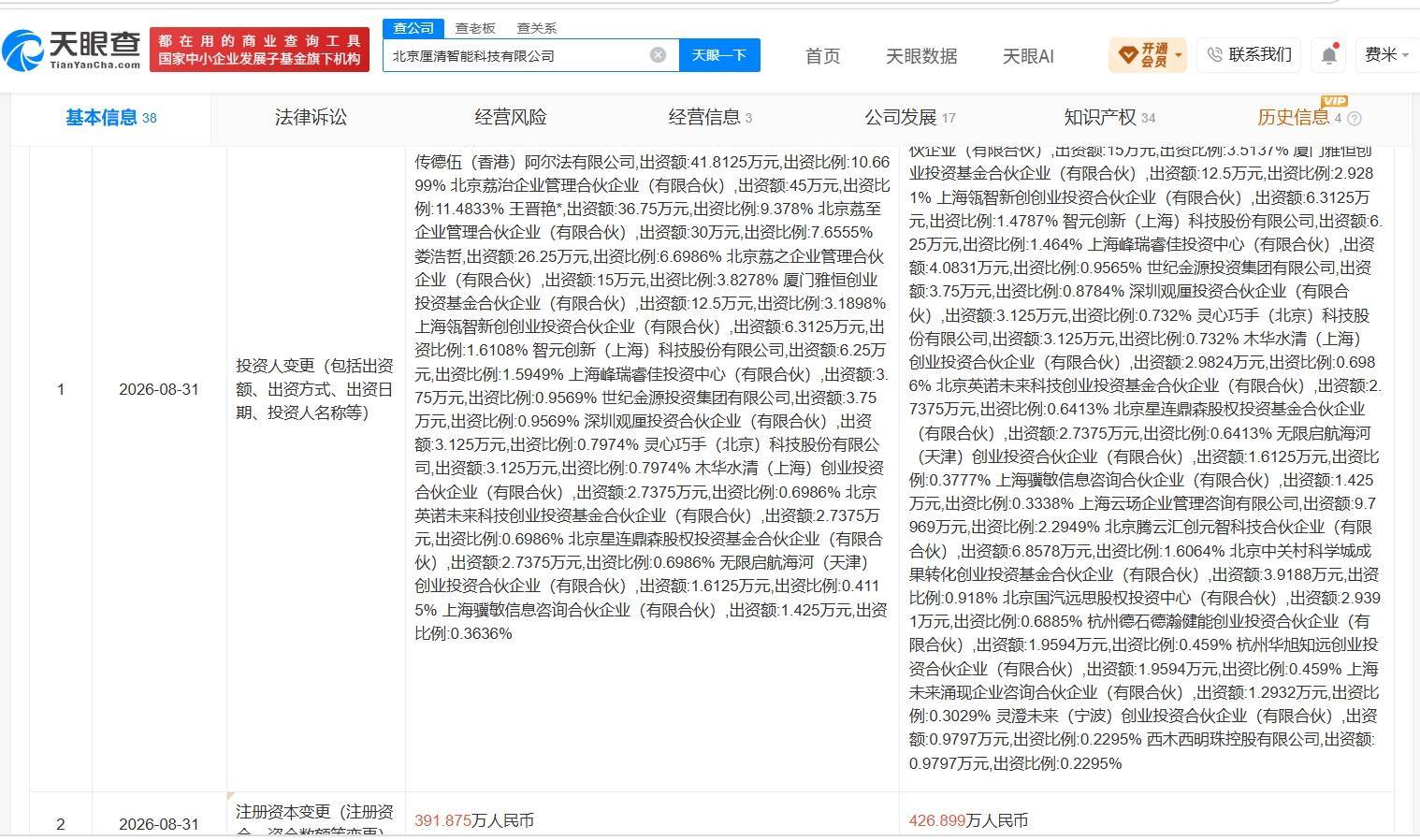
Task: Click the red promotional banner 国家中小企业发展子基金旗下机构
Action: pos(259,50)
